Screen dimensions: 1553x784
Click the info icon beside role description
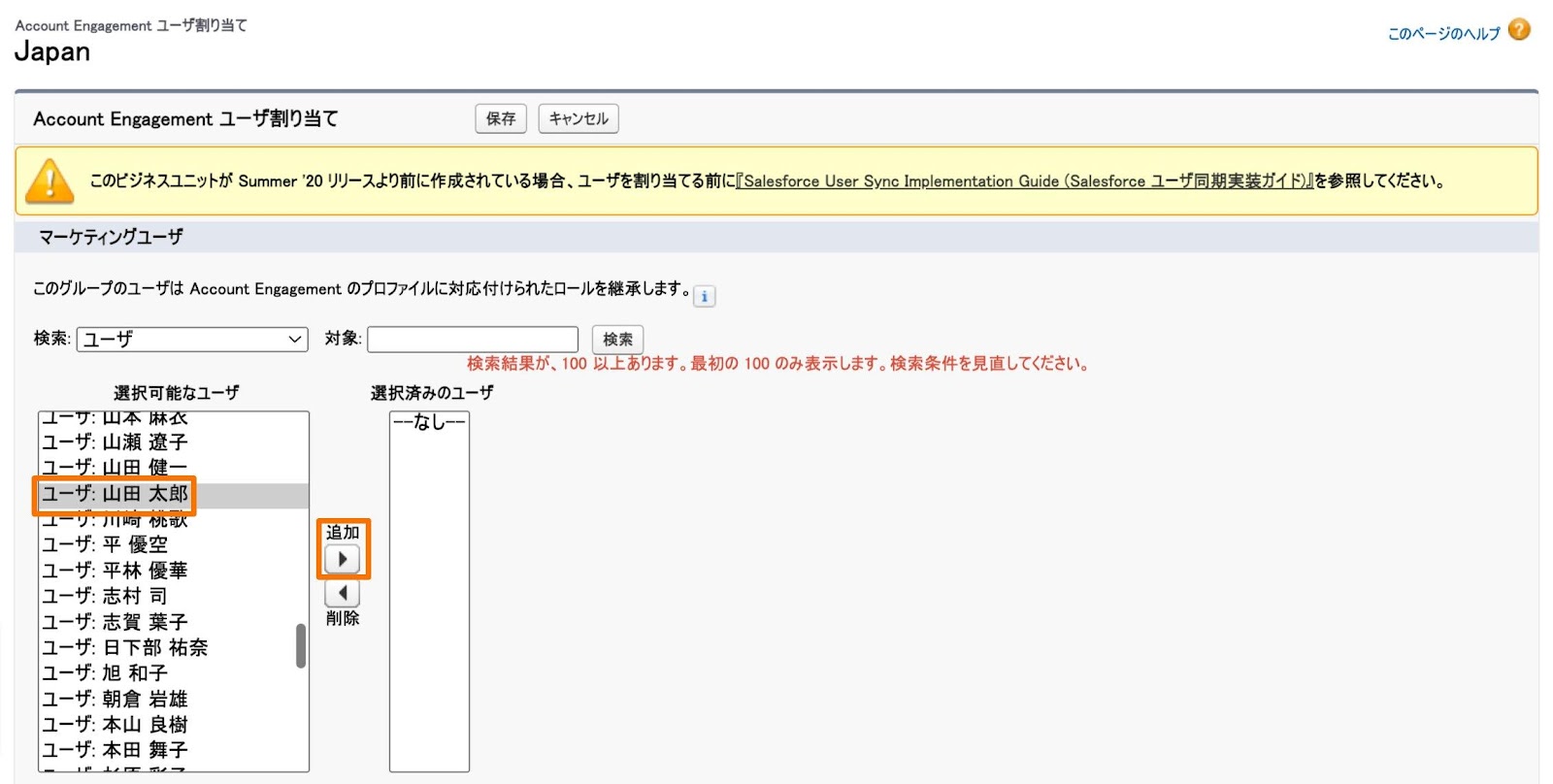click(x=705, y=296)
